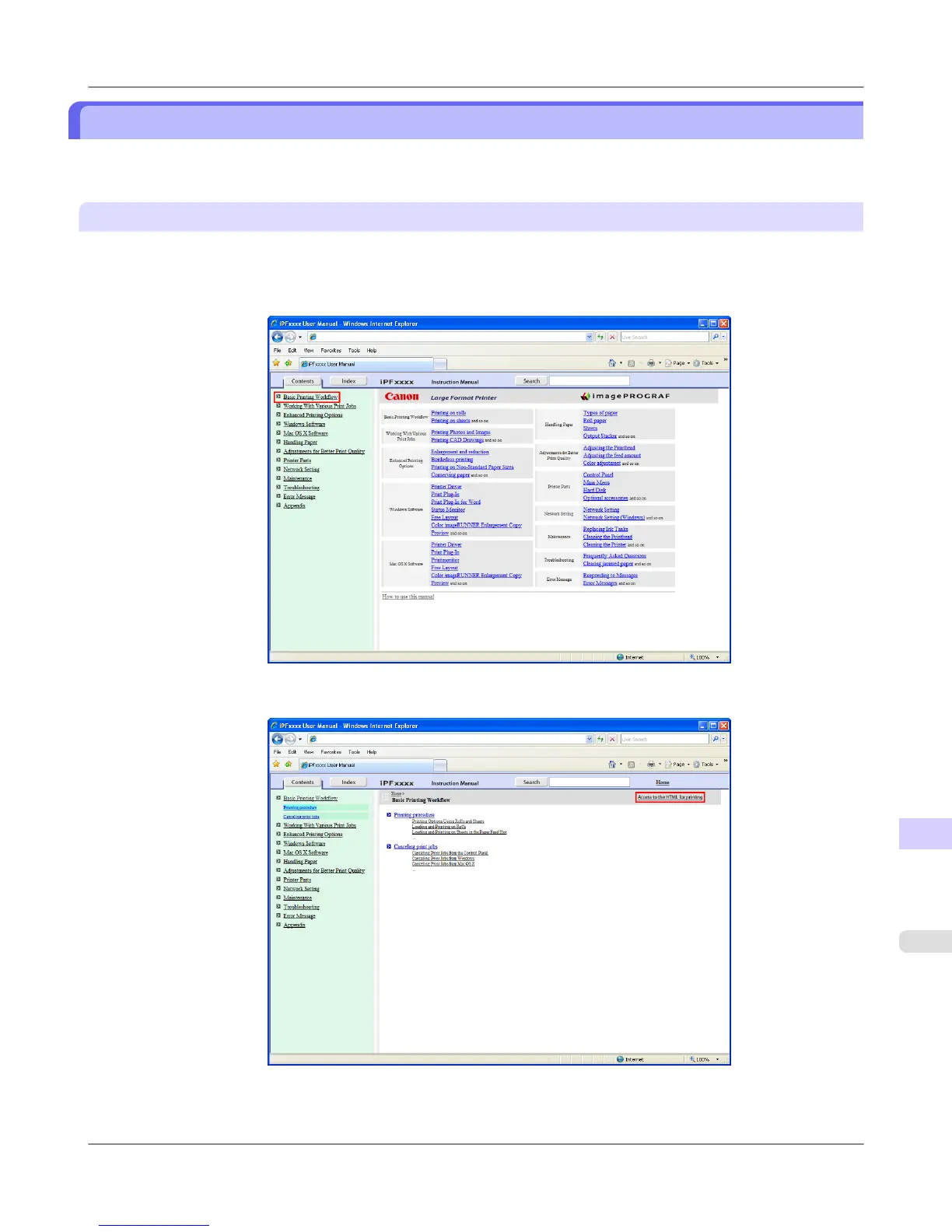Click Favorites star icon in the Canon home page window
The height and width of the screenshot is (1232, 952).
276,363
